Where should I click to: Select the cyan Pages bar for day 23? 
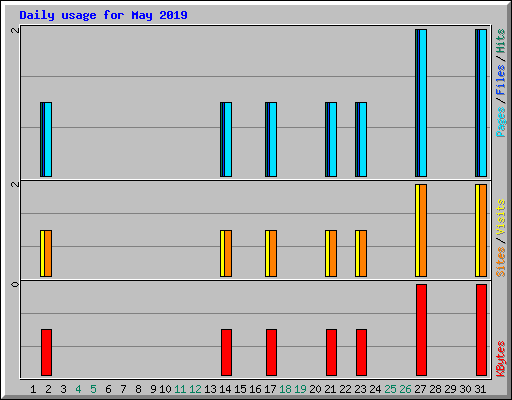point(363,139)
